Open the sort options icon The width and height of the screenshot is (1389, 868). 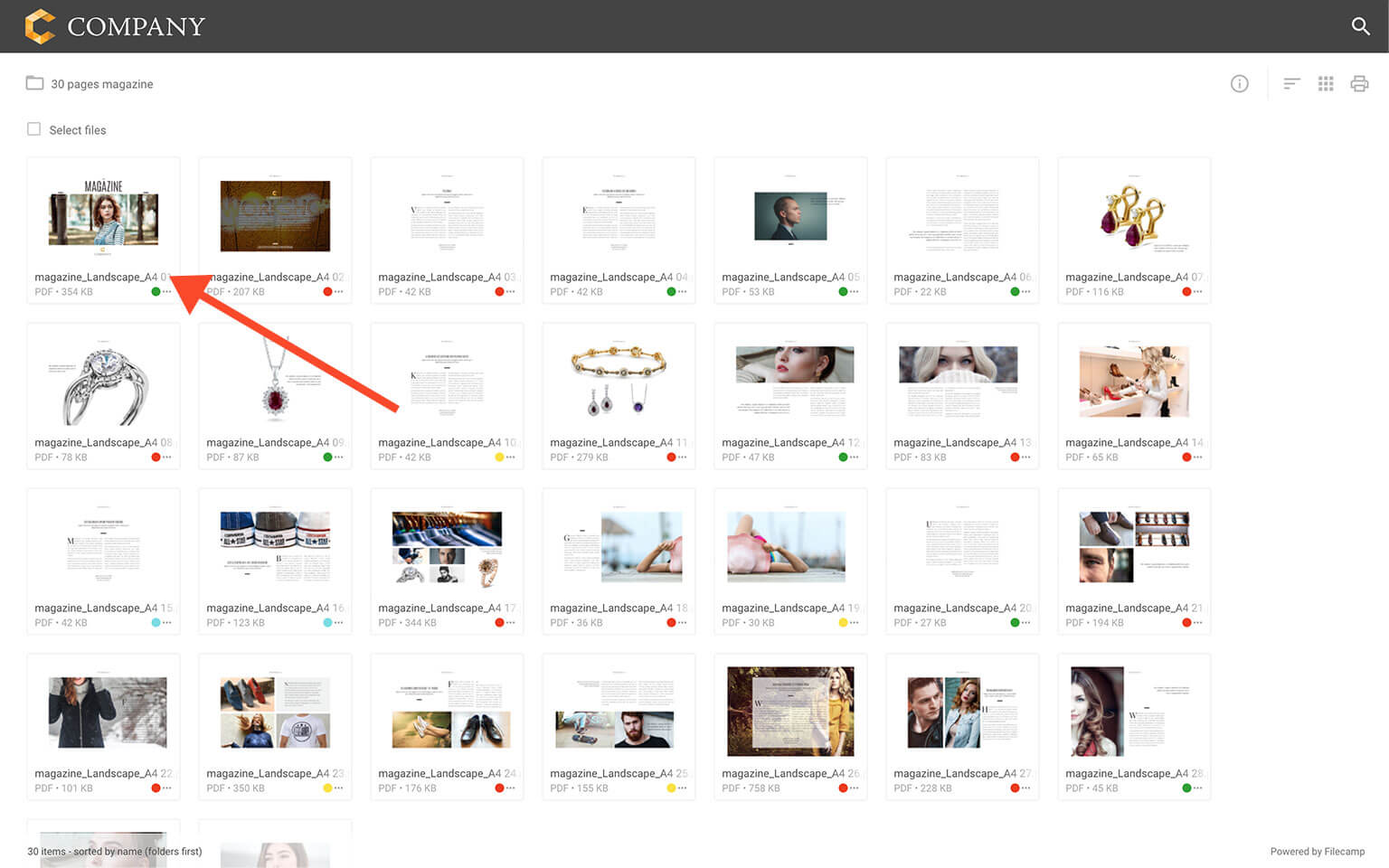coord(1291,84)
